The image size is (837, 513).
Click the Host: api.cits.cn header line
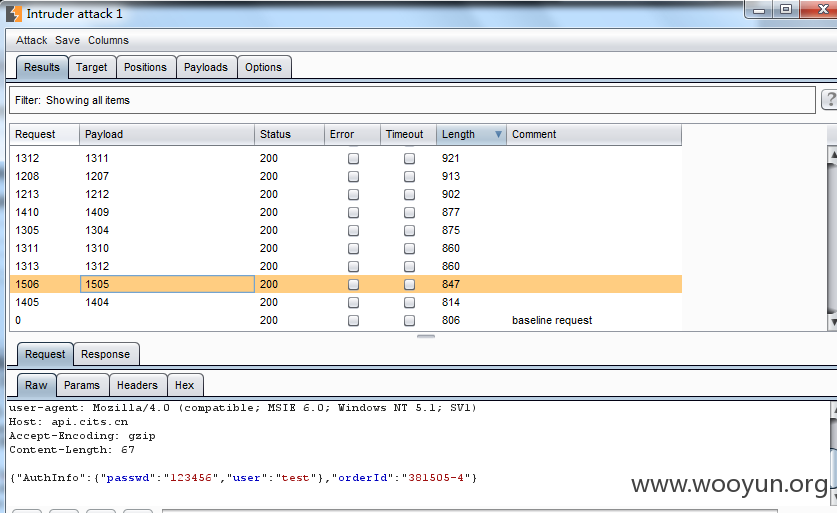pos(68,422)
